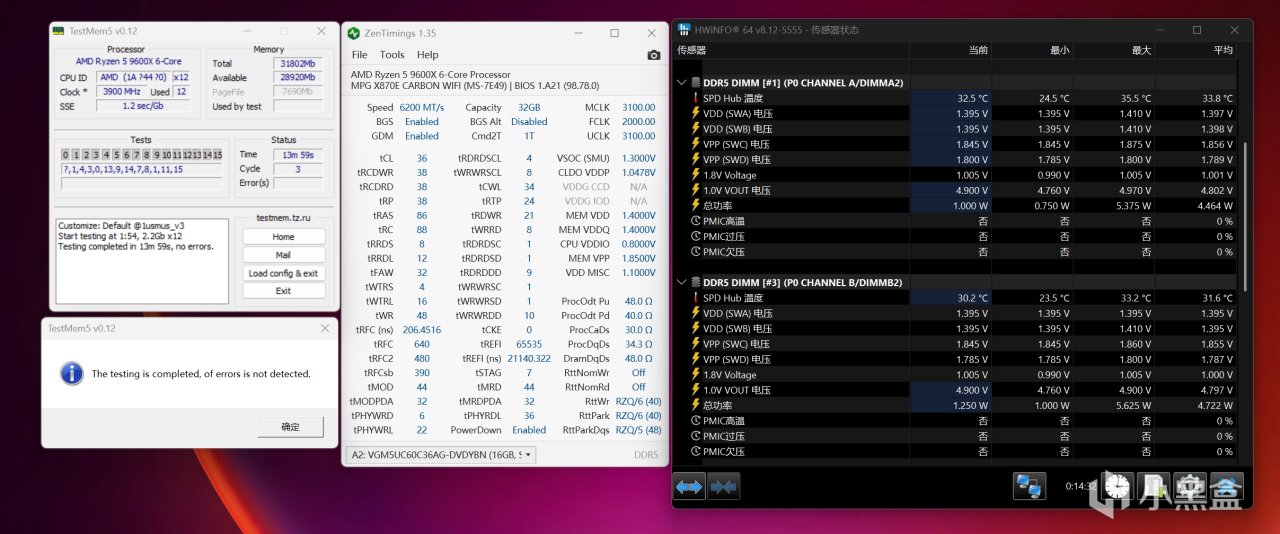The width and height of the screenshot is (1280, 534).
Task: Open the ZenTimings File menu
Action: pyautogui.click(x=359, y=55)
